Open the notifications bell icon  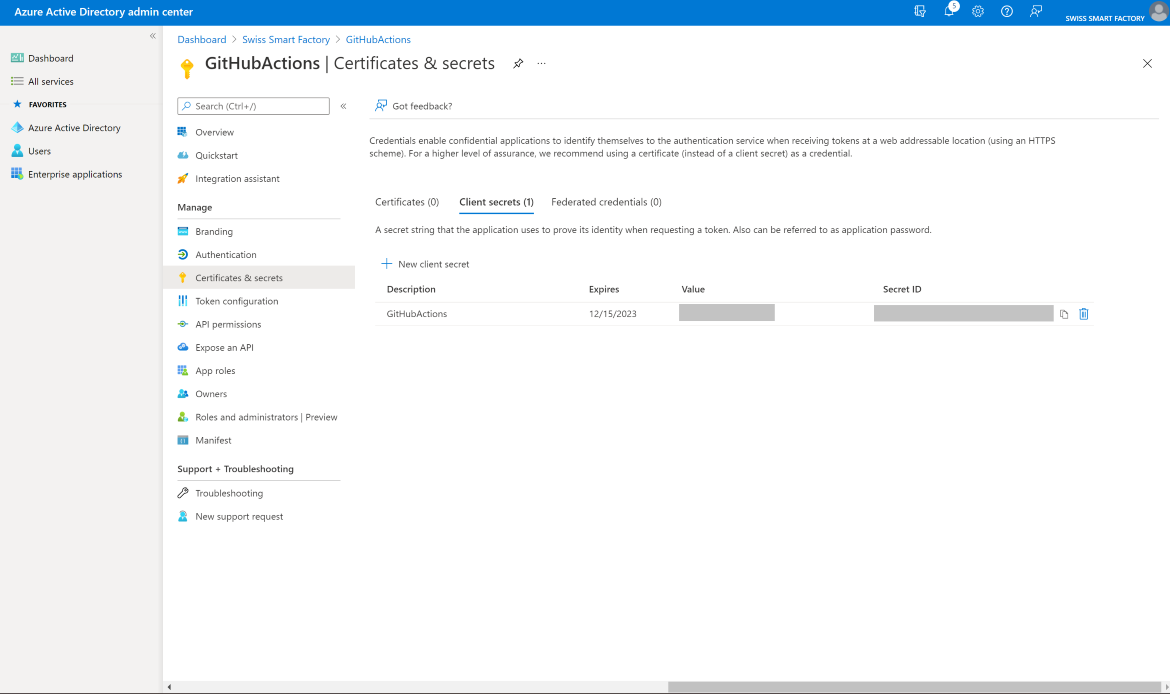point(949,11)
